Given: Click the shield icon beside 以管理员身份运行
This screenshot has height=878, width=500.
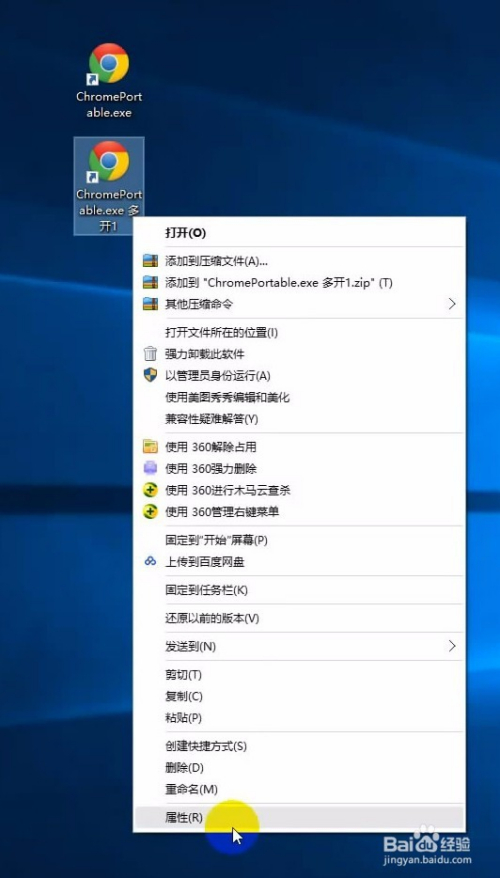Looking at the screenshot, I should point(150,375).
